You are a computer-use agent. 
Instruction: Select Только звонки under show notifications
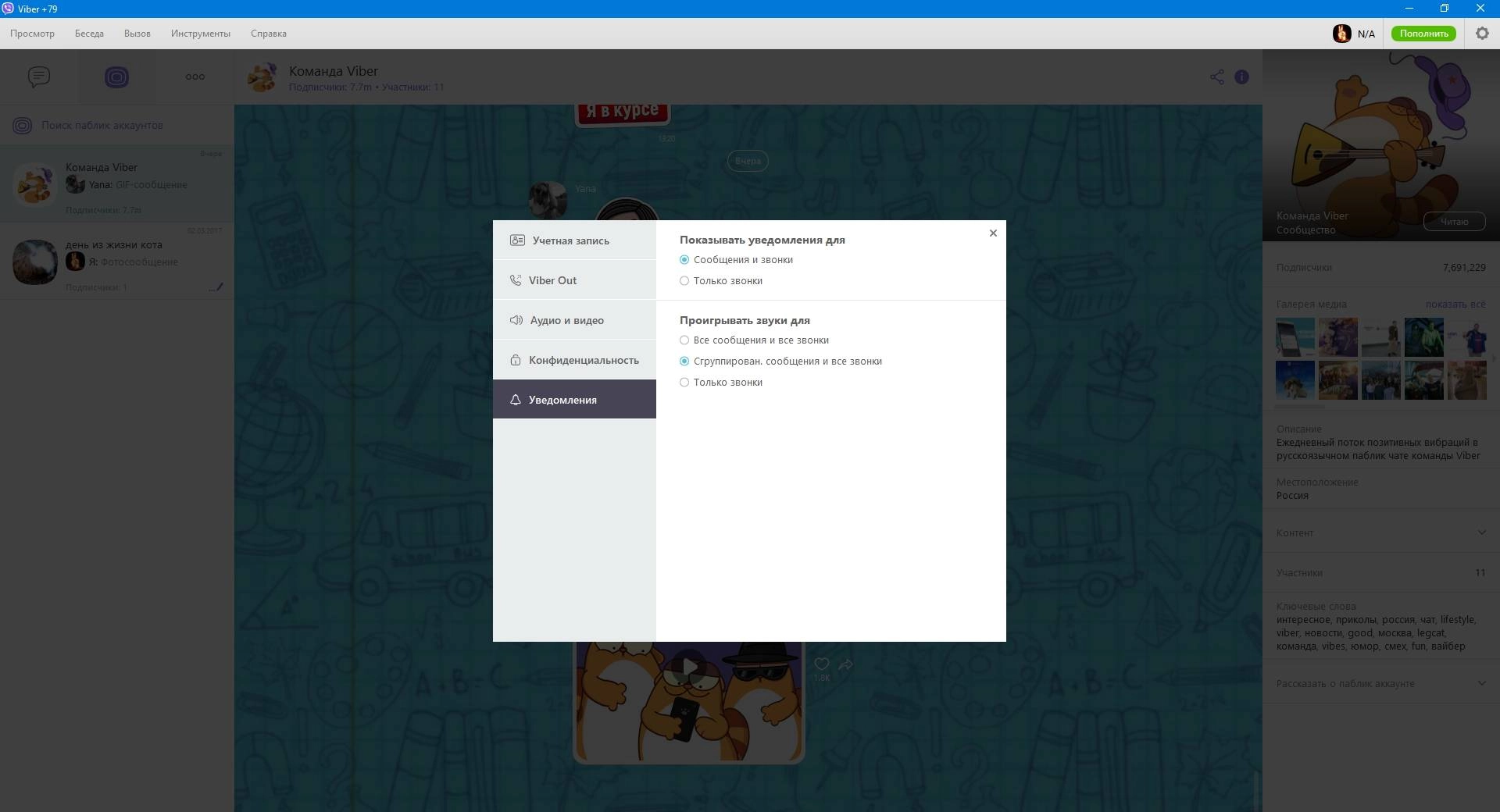721,281
